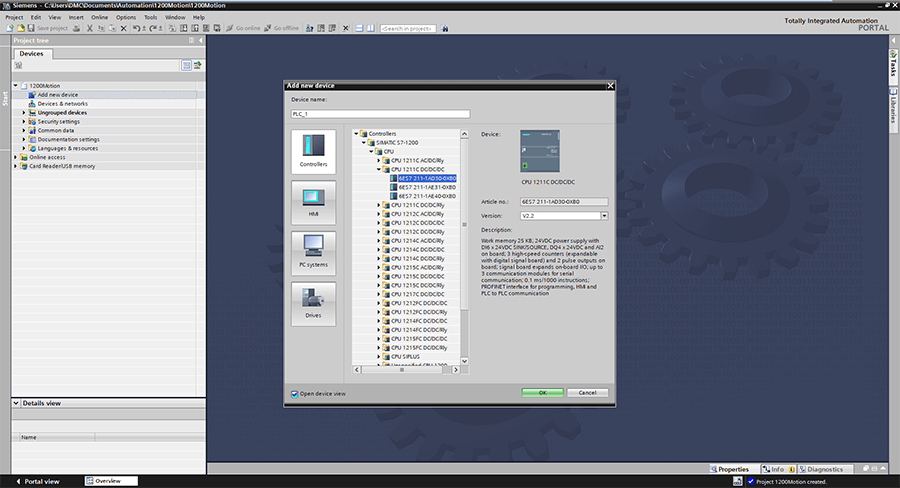The height and width of the screenshot is (488, 900).
Task: Select the PC systems category button
Action: point(313,253)
